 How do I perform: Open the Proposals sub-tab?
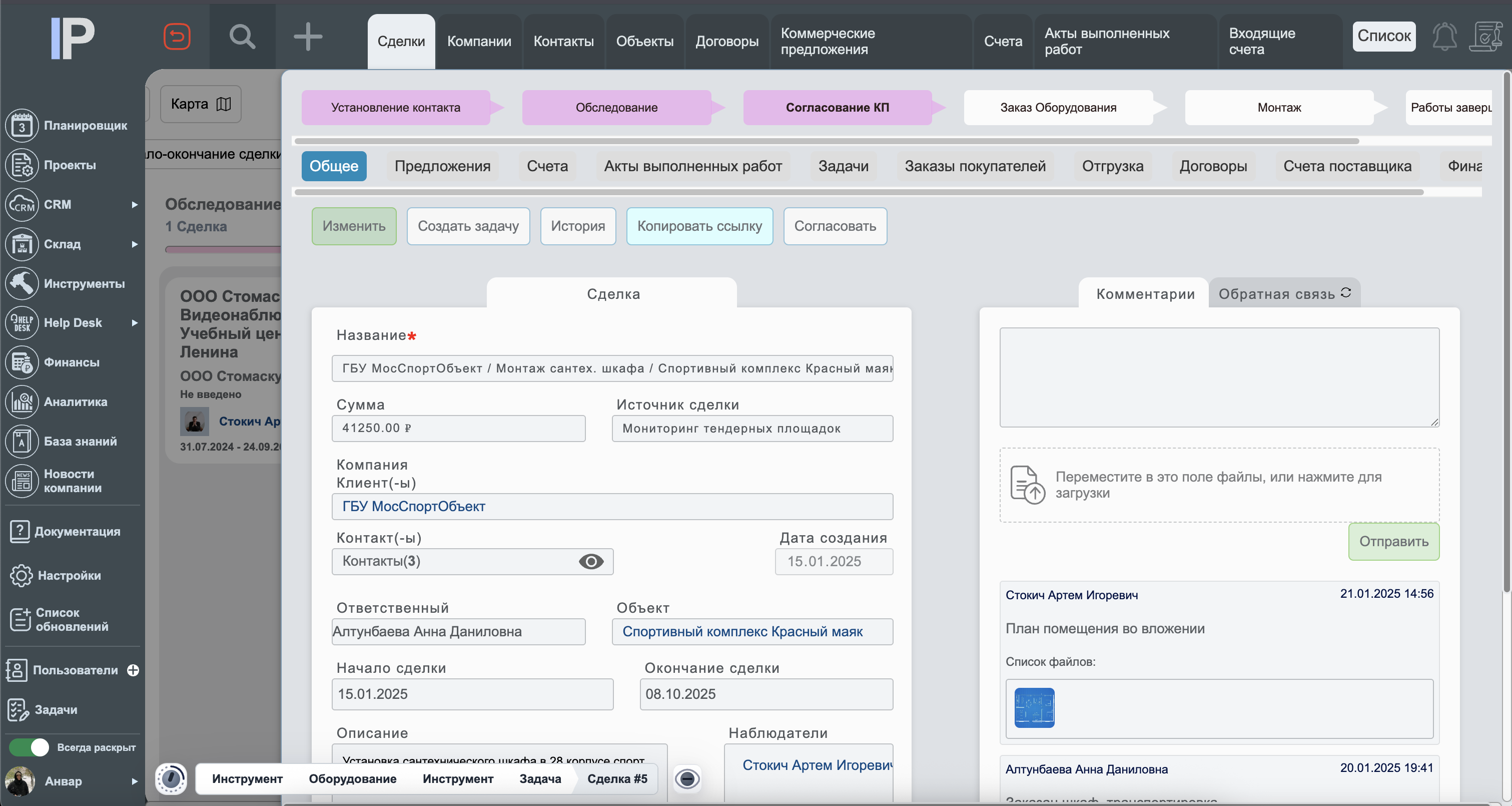442,166
